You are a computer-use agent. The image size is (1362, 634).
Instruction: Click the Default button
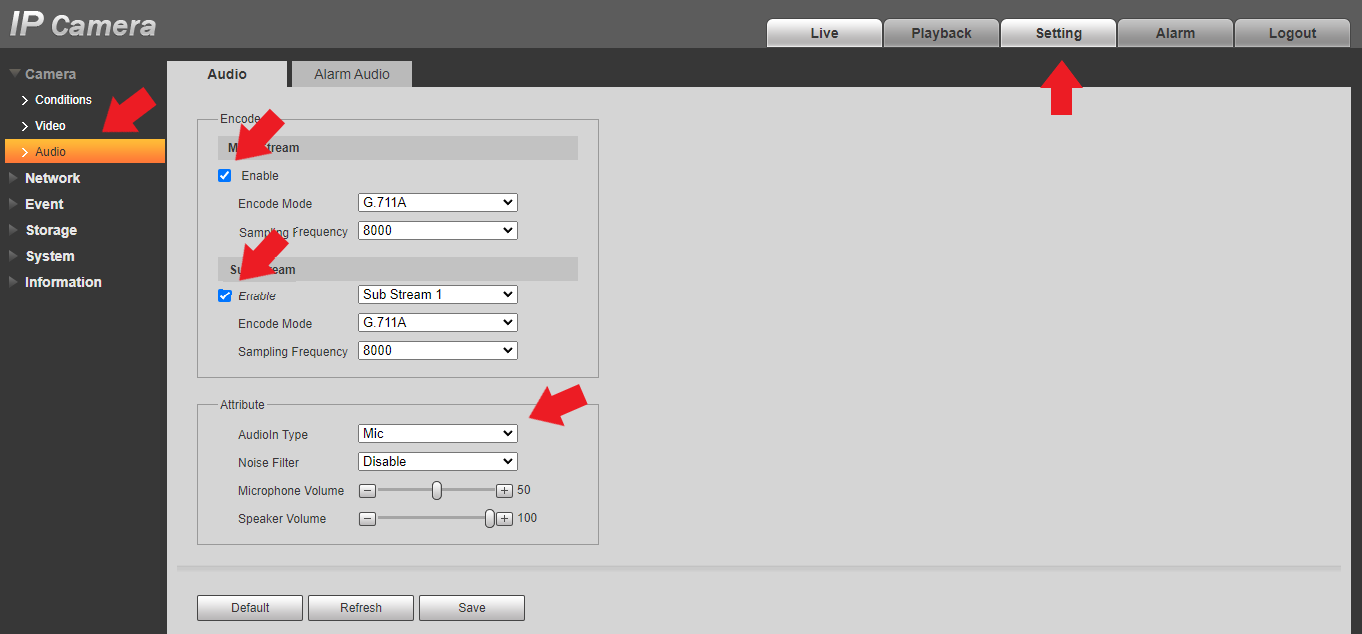pyautogui.click(x=250, y=608)
